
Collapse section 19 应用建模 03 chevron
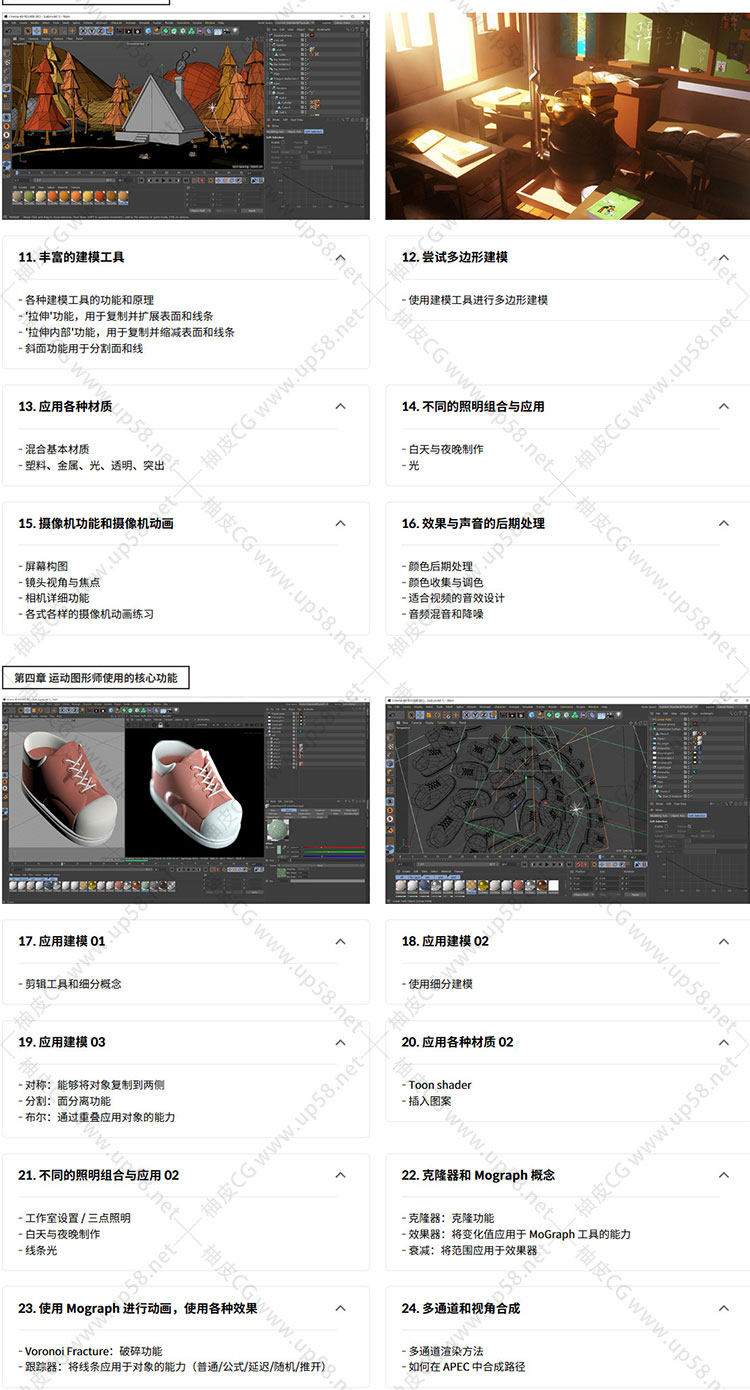pos(340,1043)
